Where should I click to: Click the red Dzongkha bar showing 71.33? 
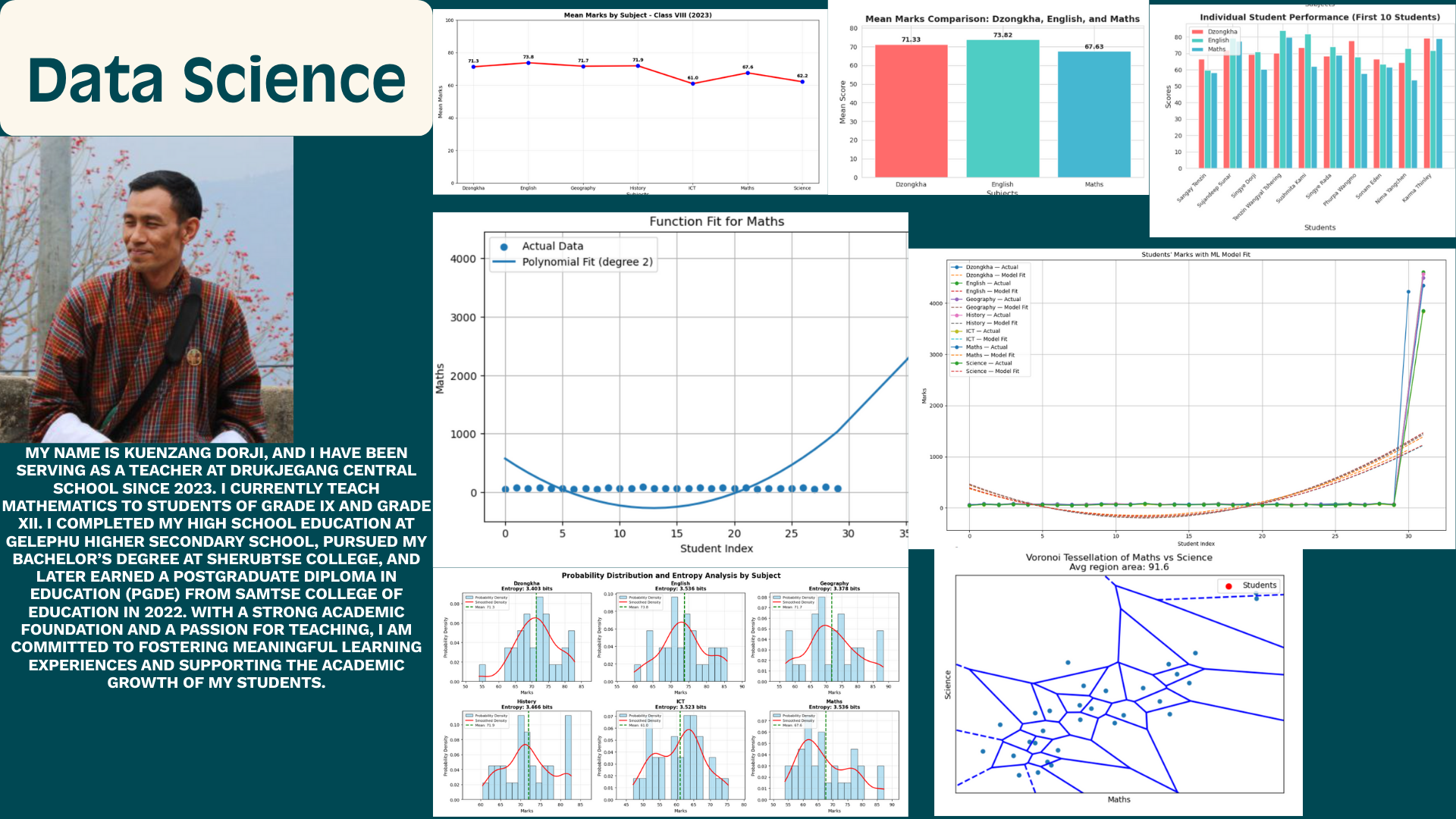(x=911, y=111)
